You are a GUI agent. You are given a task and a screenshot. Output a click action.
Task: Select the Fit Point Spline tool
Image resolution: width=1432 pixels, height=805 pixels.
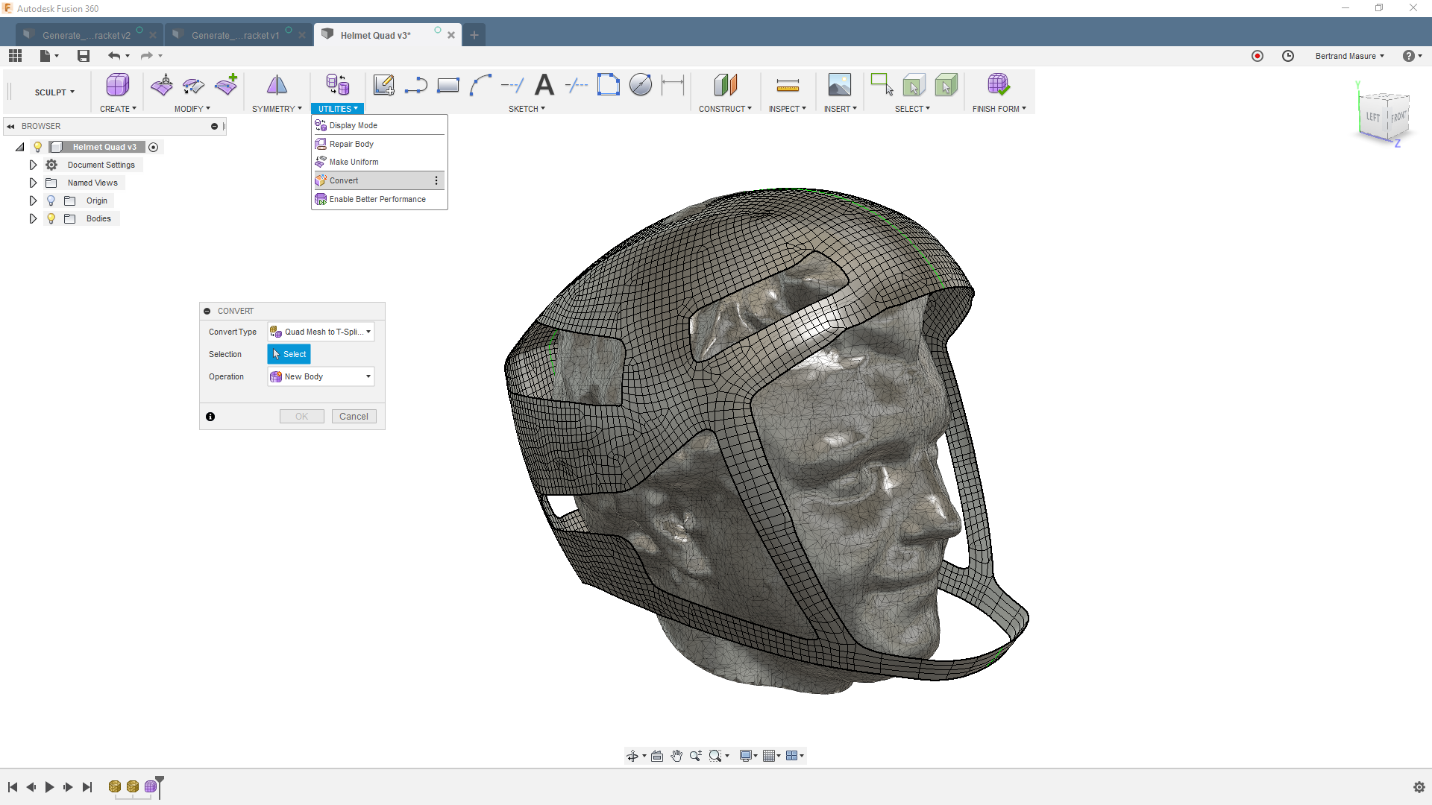(x=479, y=85)
